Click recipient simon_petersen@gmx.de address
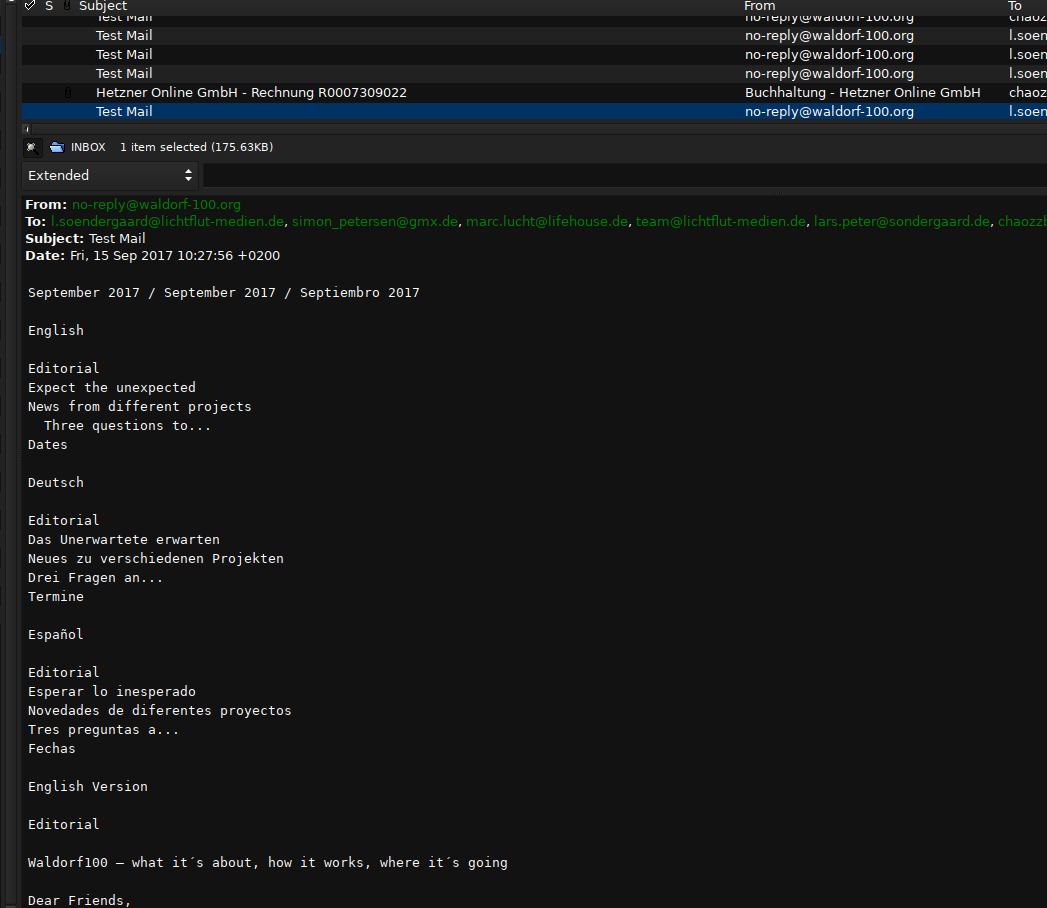The image size is (1047, 908). click(375, 221)
